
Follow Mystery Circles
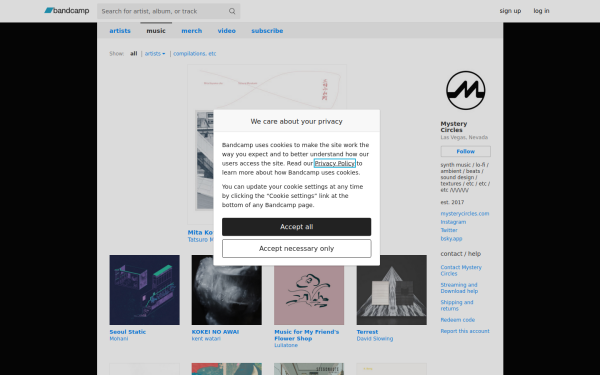pyautogui.click(x=465, y=152)
